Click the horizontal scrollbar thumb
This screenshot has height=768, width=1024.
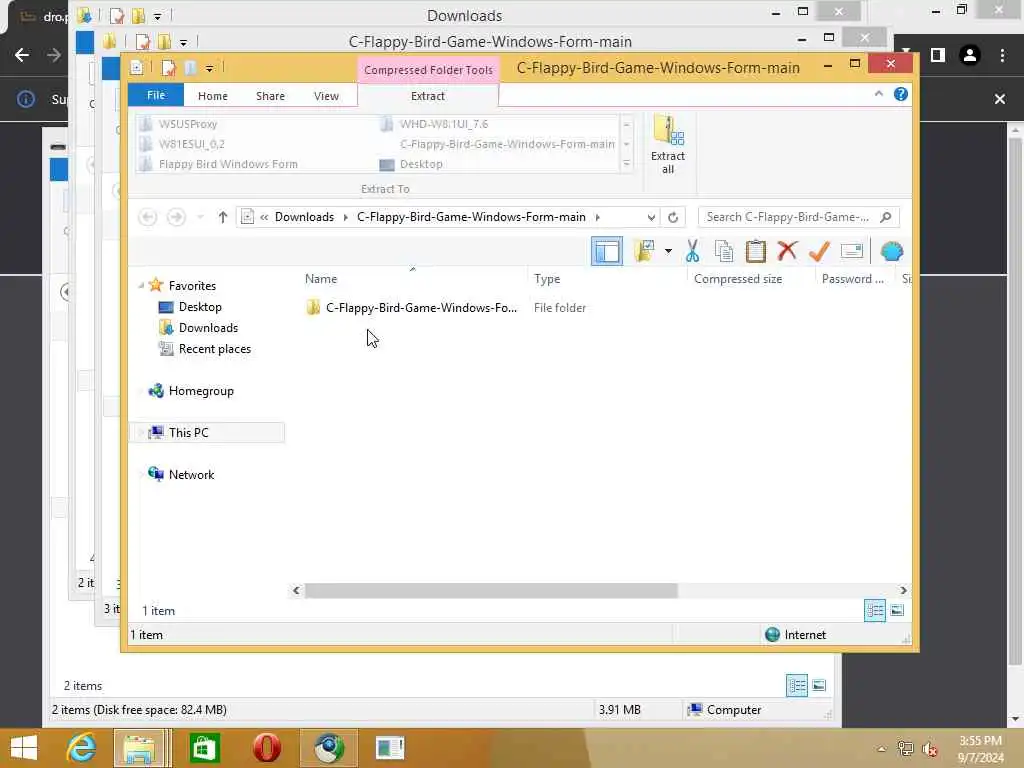coord(491,590)
